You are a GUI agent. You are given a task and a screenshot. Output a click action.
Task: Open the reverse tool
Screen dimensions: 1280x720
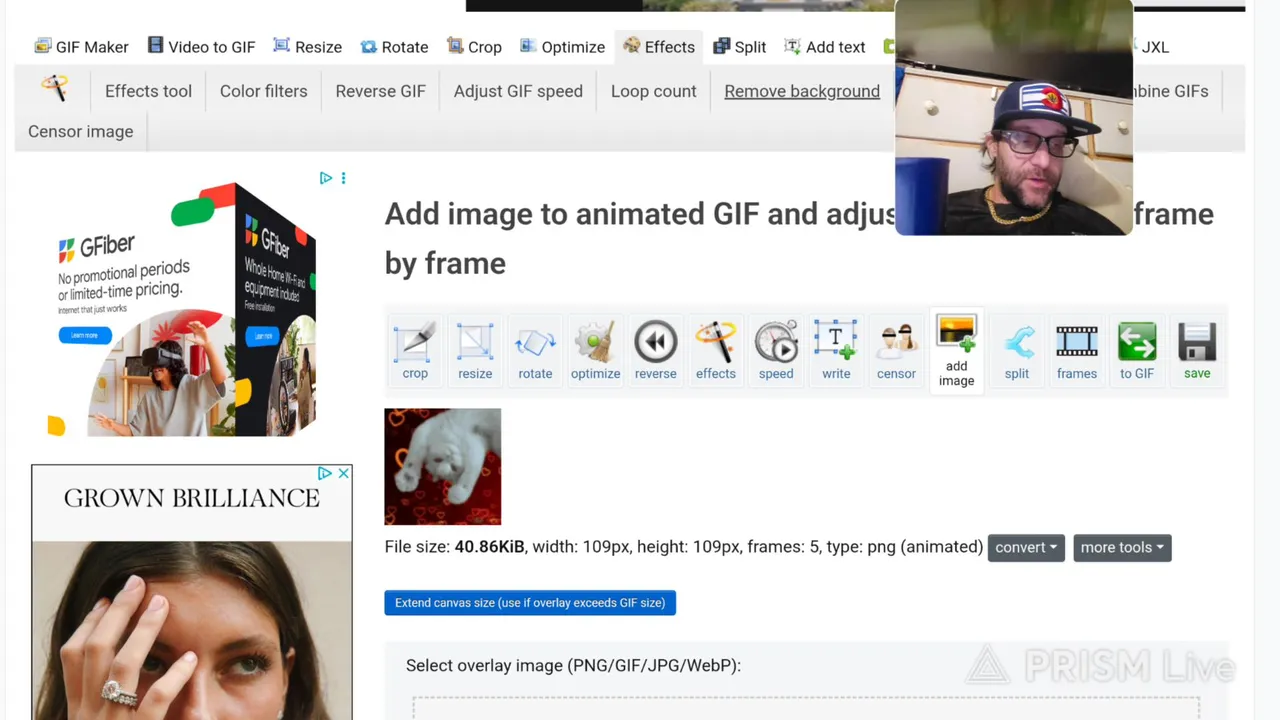656,351
